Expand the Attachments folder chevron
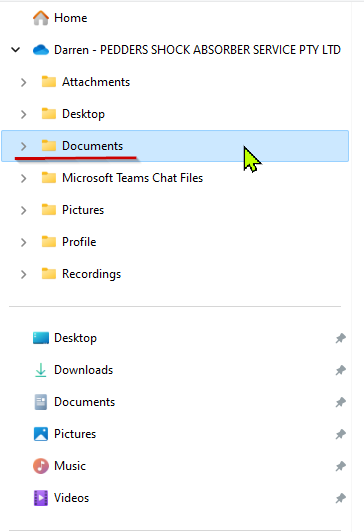364x532 pixels. coord(23,82)
